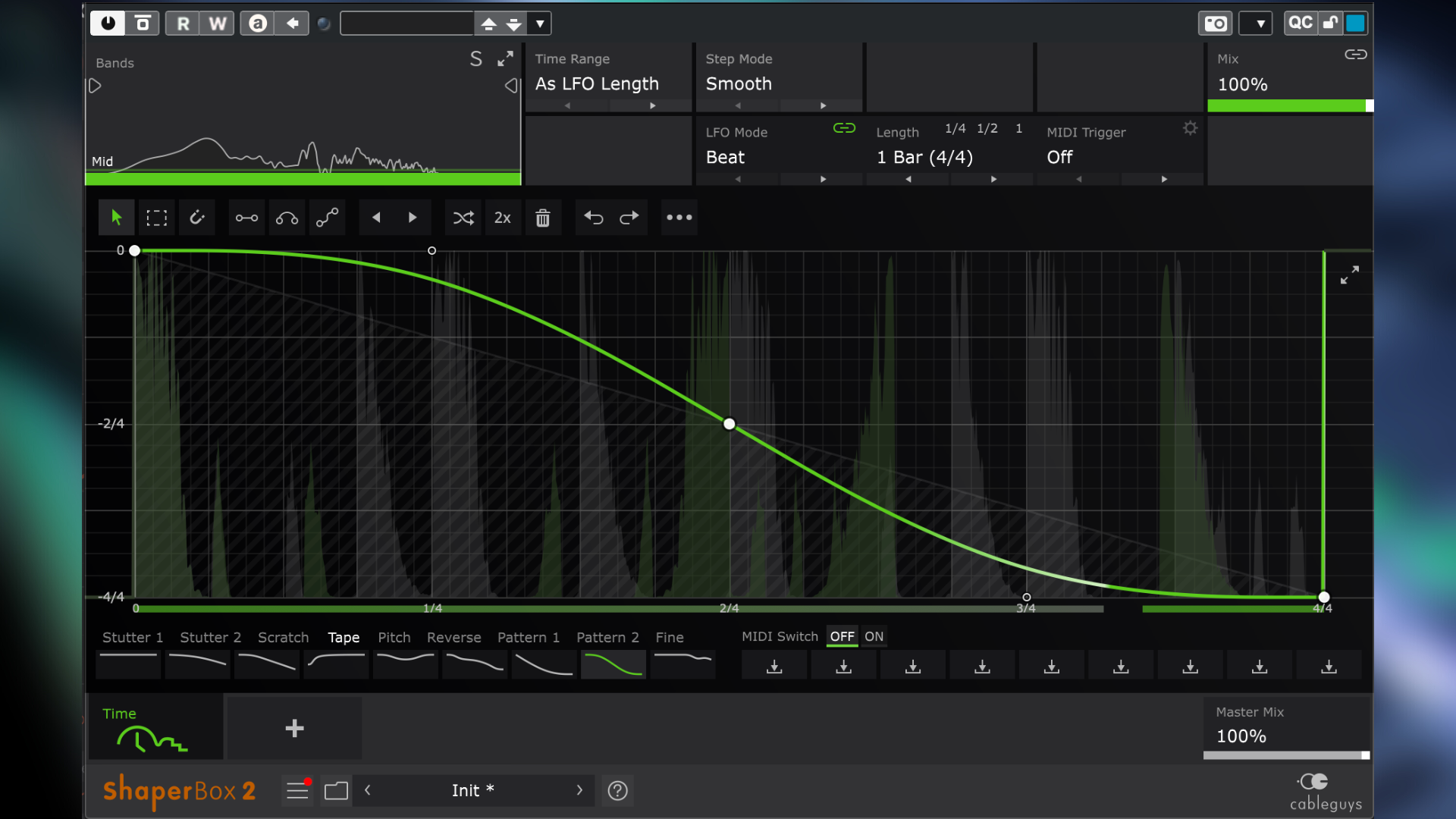Viewport: 1456px width, 819px height.
Task: Advance MIDI Trigger to next option
Action: click(1164, 180)
